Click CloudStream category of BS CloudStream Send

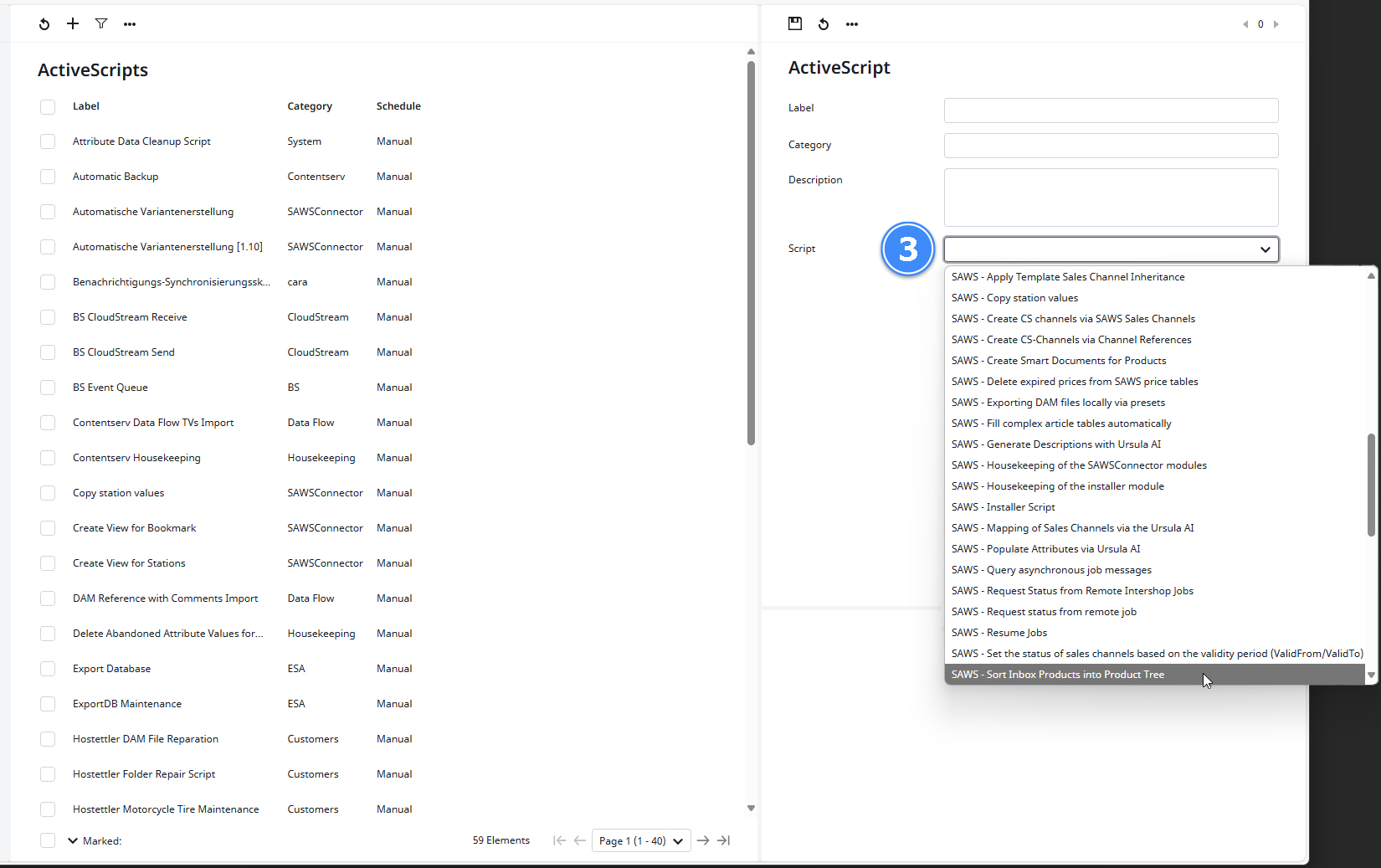point(318,352)
